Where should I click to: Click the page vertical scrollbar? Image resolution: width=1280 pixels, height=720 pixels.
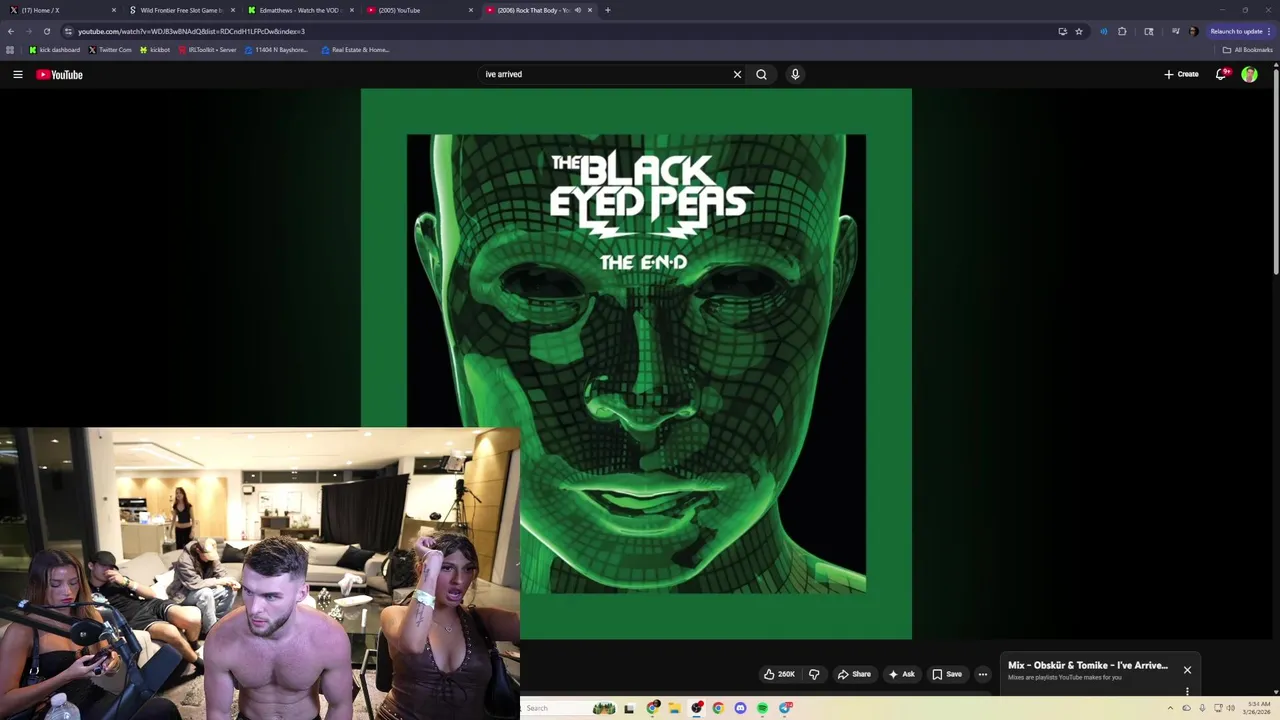[1275, 170]
